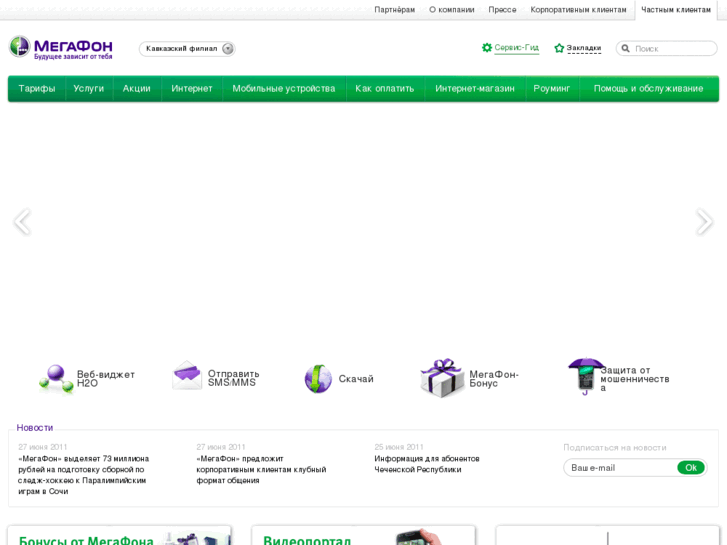This screenshot has width=727, height=545.
Task: Open news about club format for corporate clients
Action: pyautogui.click(x=261, y=469)
